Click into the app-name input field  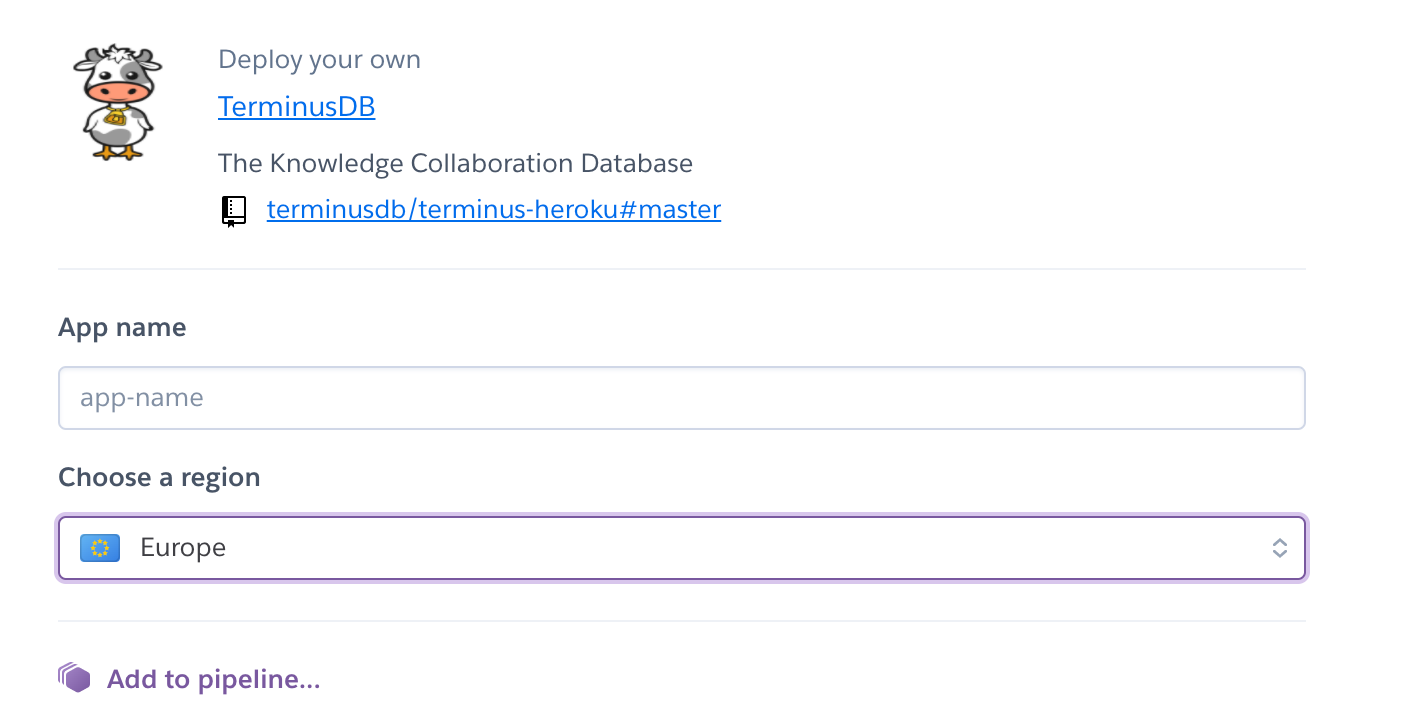tap(682, 397)
